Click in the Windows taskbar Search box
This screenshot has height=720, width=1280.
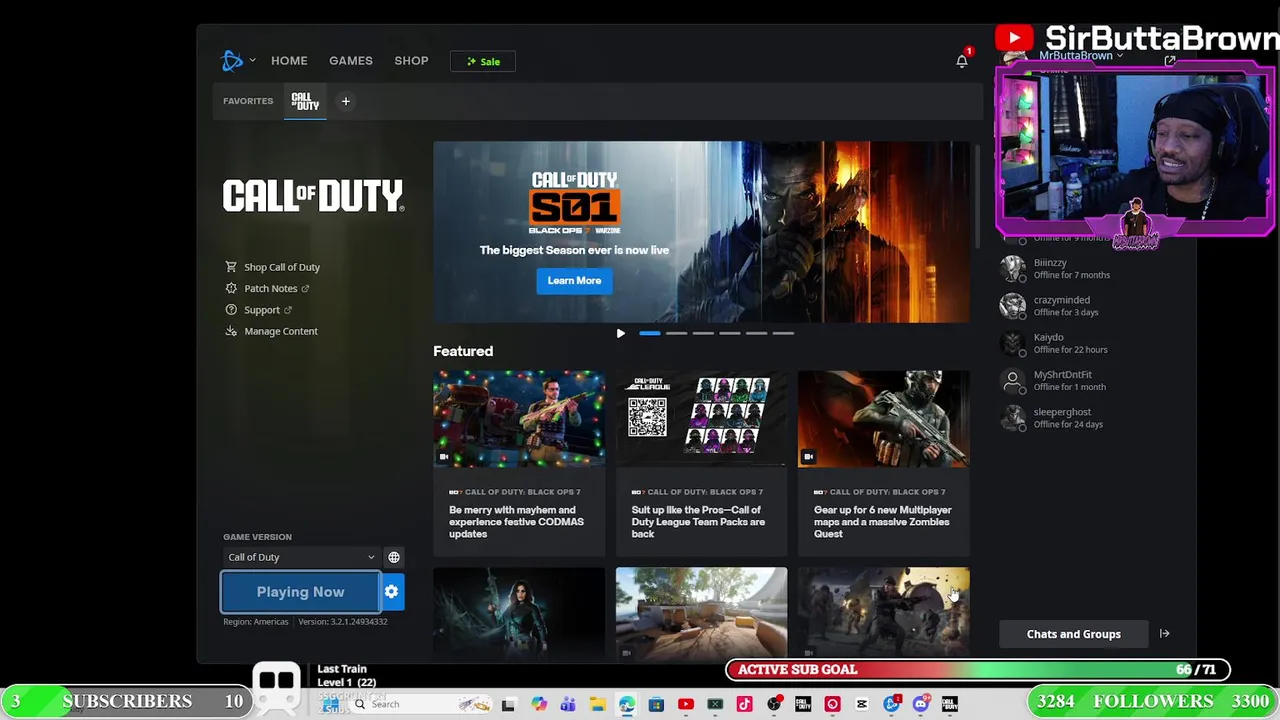pos(420,704)
